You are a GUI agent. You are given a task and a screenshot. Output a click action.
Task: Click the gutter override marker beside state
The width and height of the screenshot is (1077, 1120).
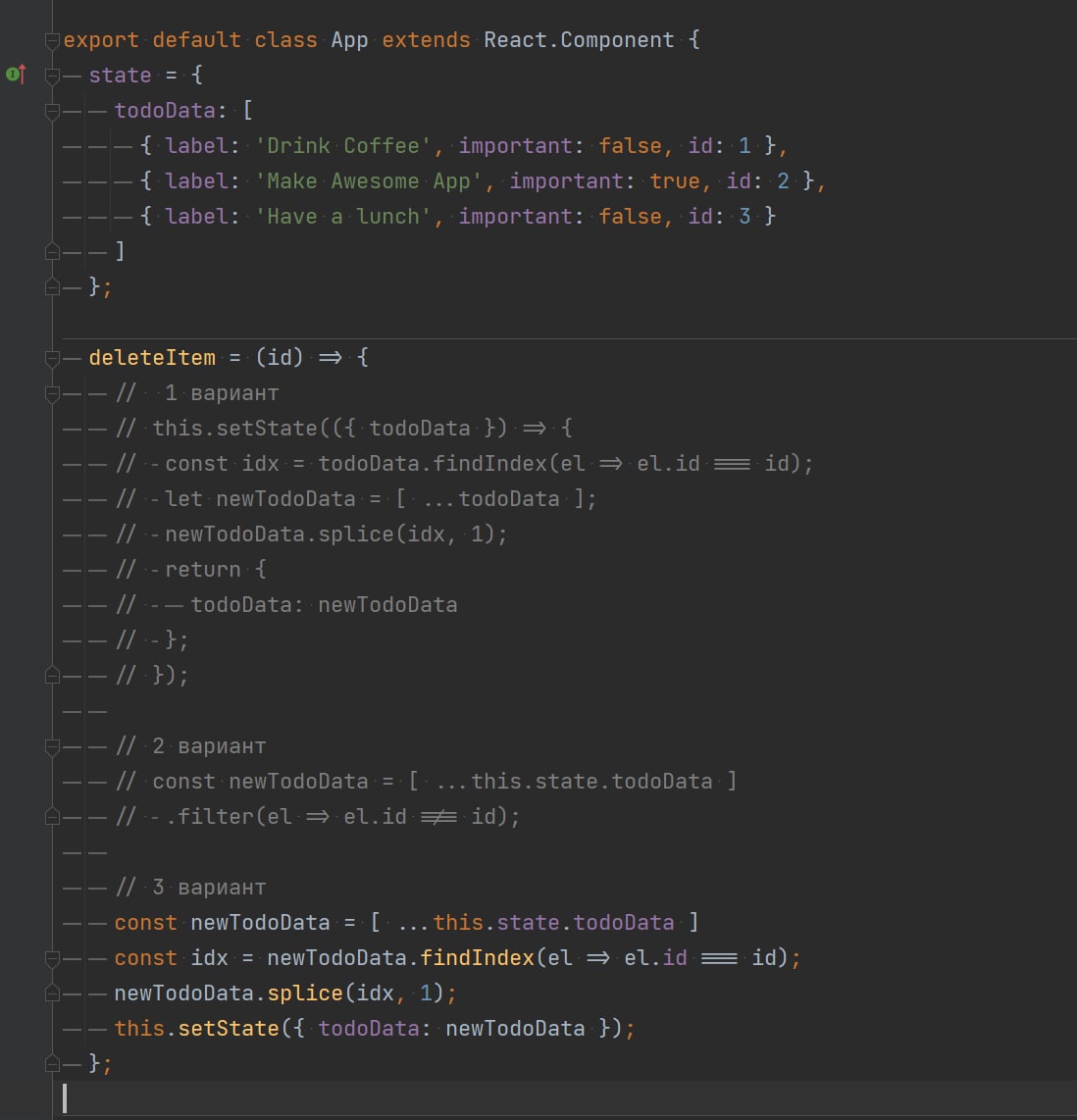pyautogui.click(x=16, y=75)
